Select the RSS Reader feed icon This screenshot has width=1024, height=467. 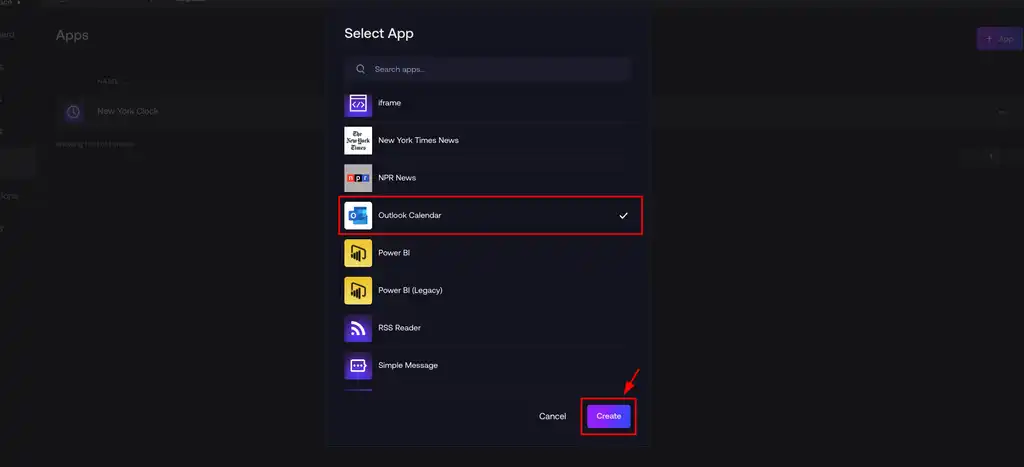click(x=358, y=328)
